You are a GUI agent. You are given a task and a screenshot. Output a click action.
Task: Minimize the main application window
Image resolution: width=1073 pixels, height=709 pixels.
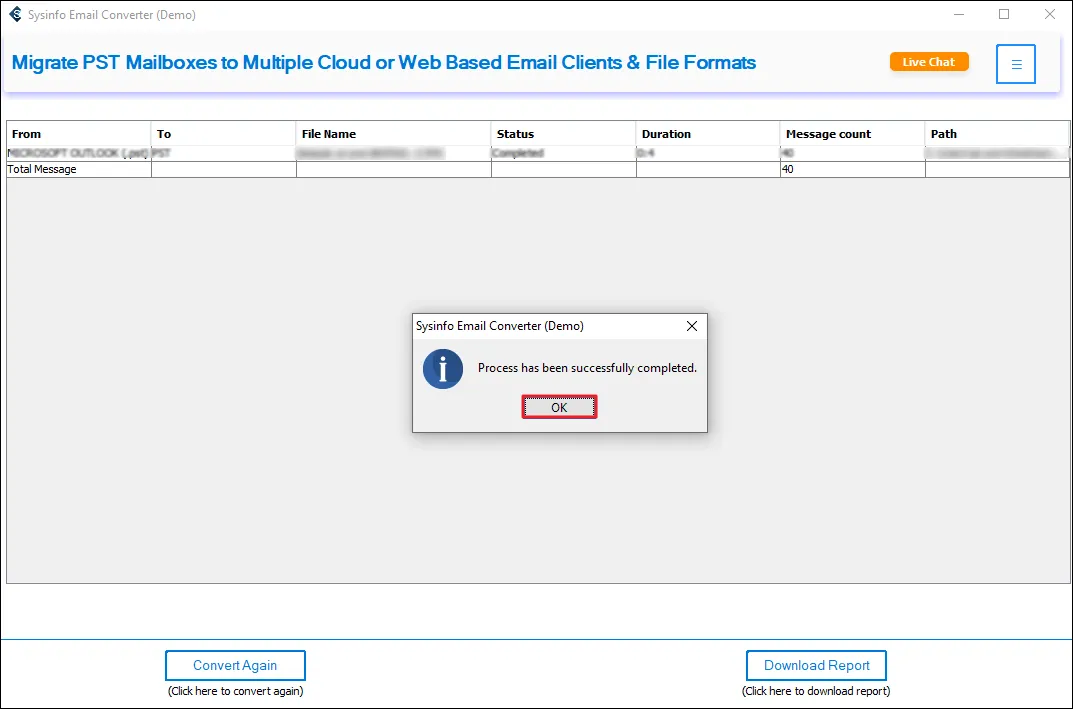click(x=958, y=14)
